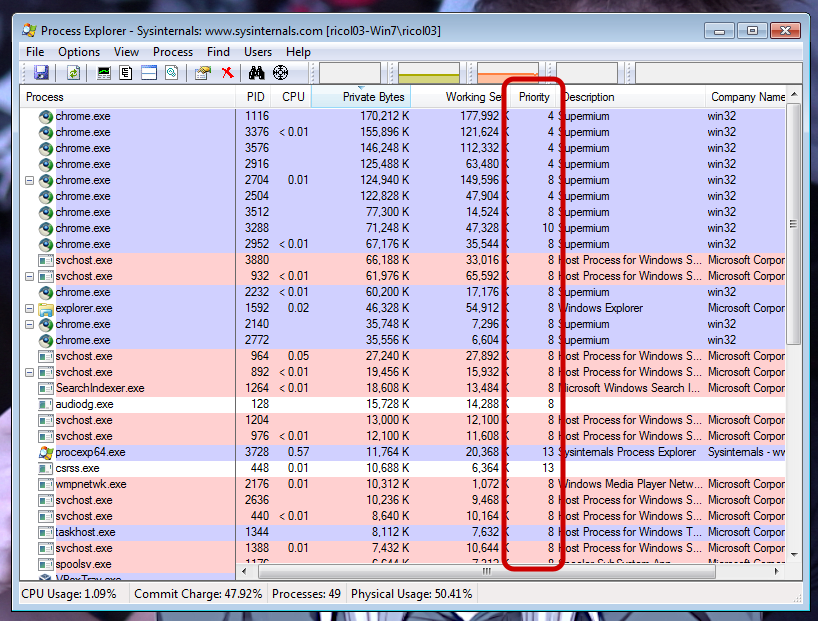818x621 pixels.
Task: Collapse chrome.exe PID 2140 tree node
Action: pos(30,325)
